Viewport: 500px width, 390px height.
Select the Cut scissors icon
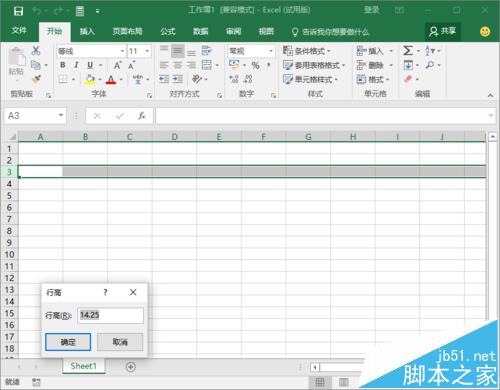(36, 51)
